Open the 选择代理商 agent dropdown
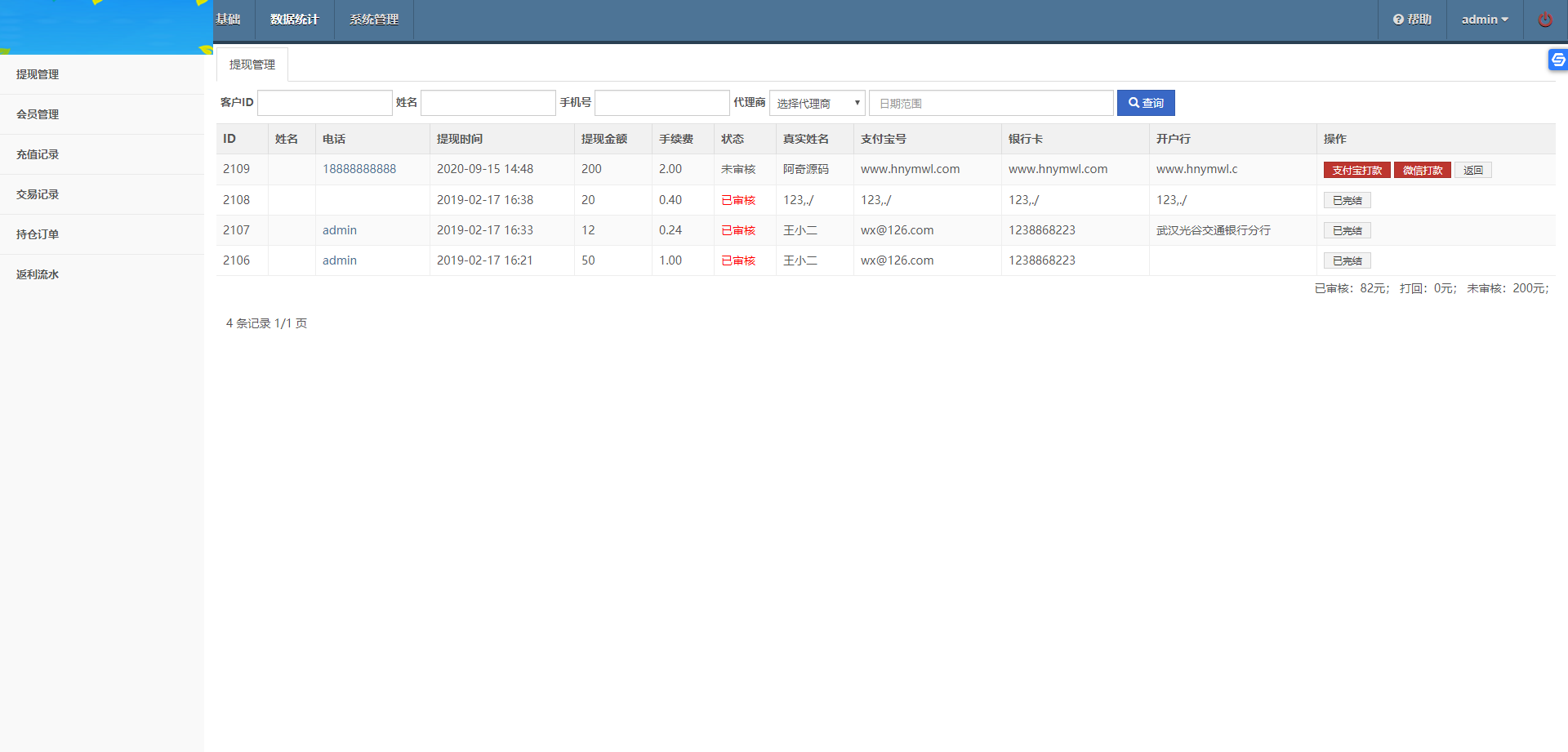 click(x=817, y=103)
